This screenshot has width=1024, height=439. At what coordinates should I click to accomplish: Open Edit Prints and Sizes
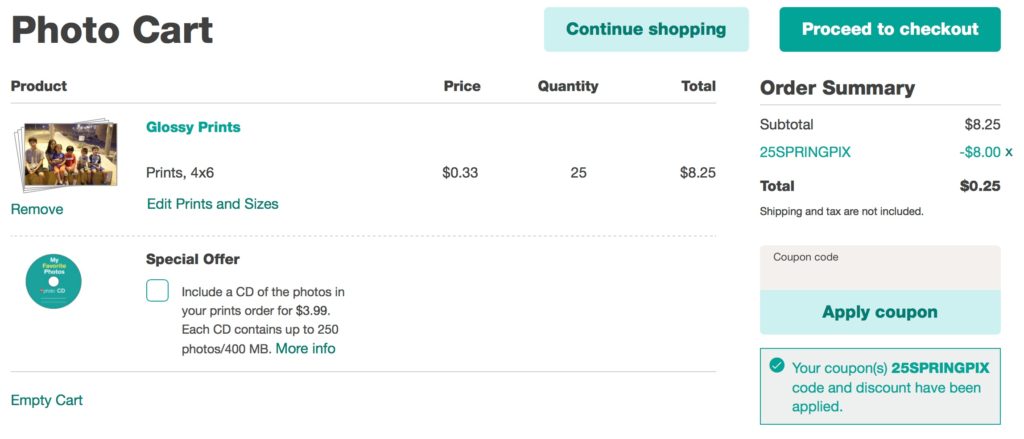click(212, 204)
